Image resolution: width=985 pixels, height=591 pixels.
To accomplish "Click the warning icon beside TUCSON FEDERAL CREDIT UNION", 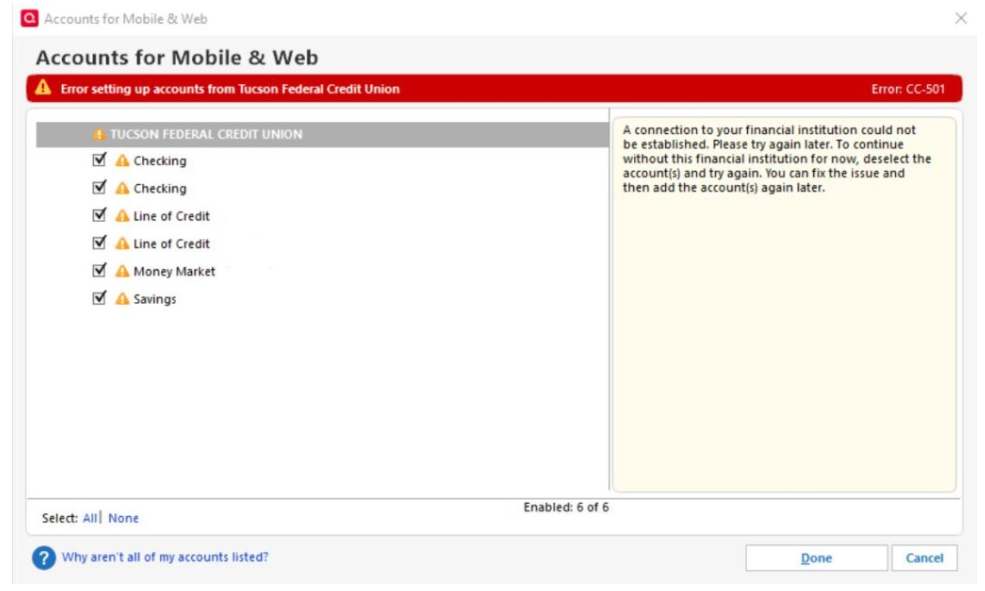I will 99,134.
